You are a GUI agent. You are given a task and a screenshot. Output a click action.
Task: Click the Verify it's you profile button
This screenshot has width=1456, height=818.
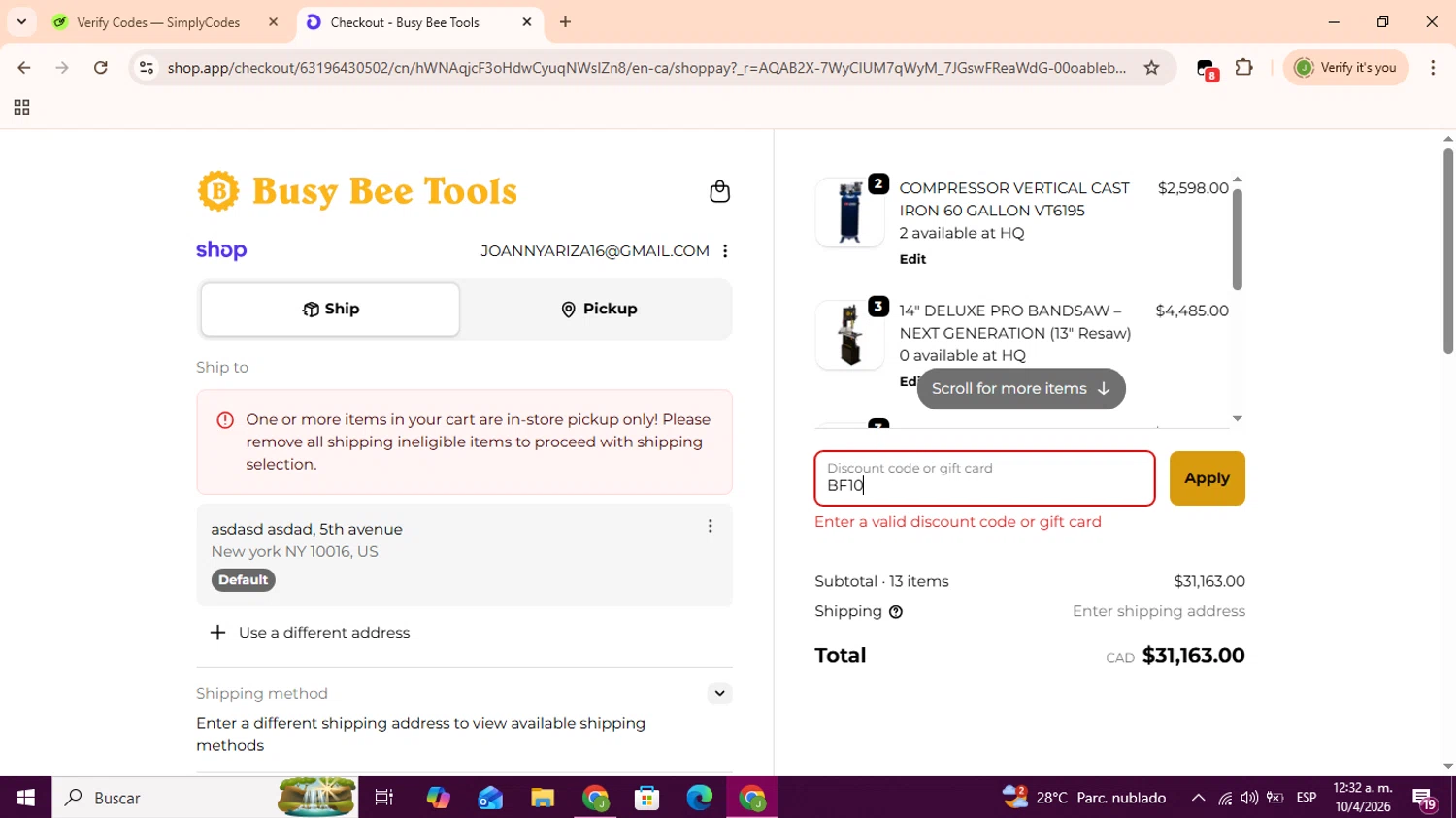point(1345,67)
